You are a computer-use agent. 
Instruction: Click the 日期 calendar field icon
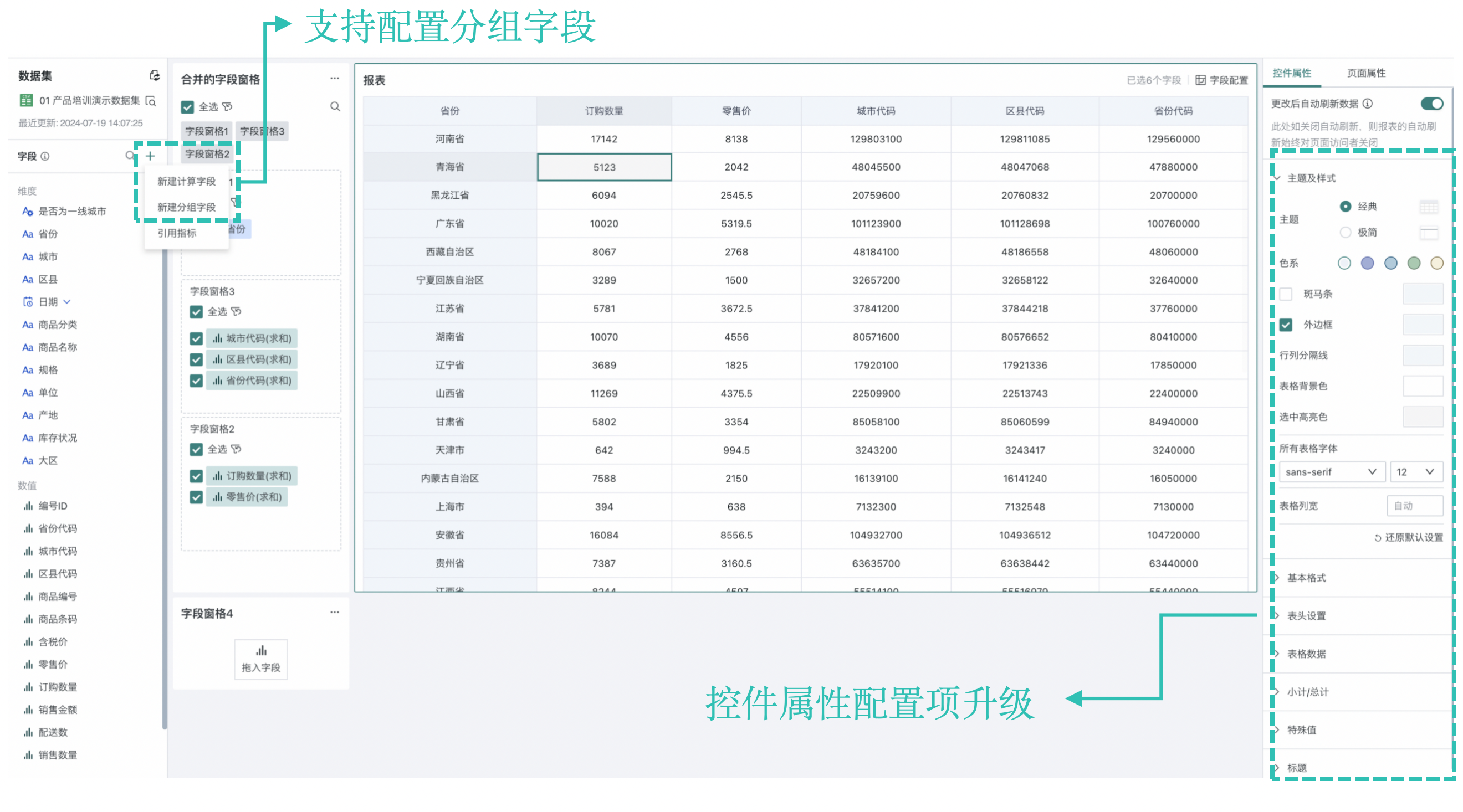[28, 301]
